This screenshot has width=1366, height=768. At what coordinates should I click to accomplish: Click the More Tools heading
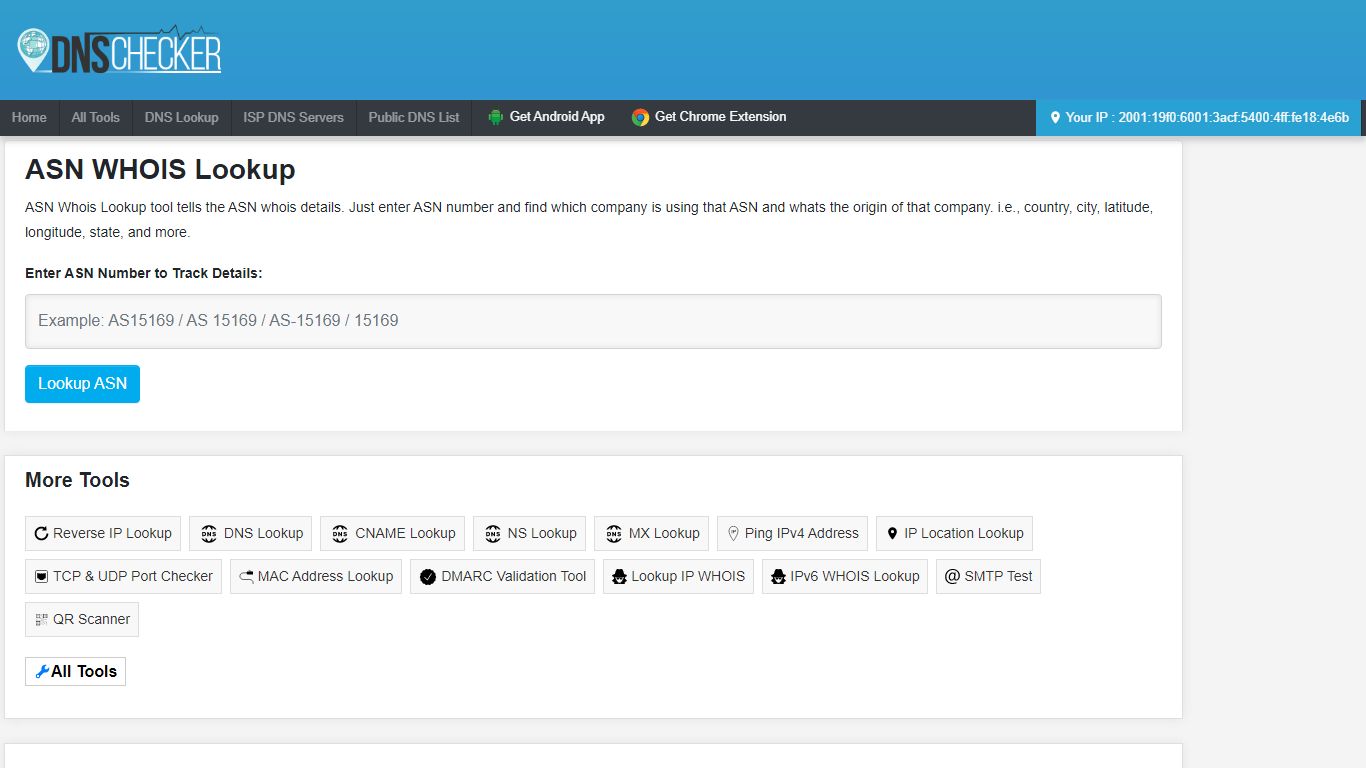[x=77, y=480]
